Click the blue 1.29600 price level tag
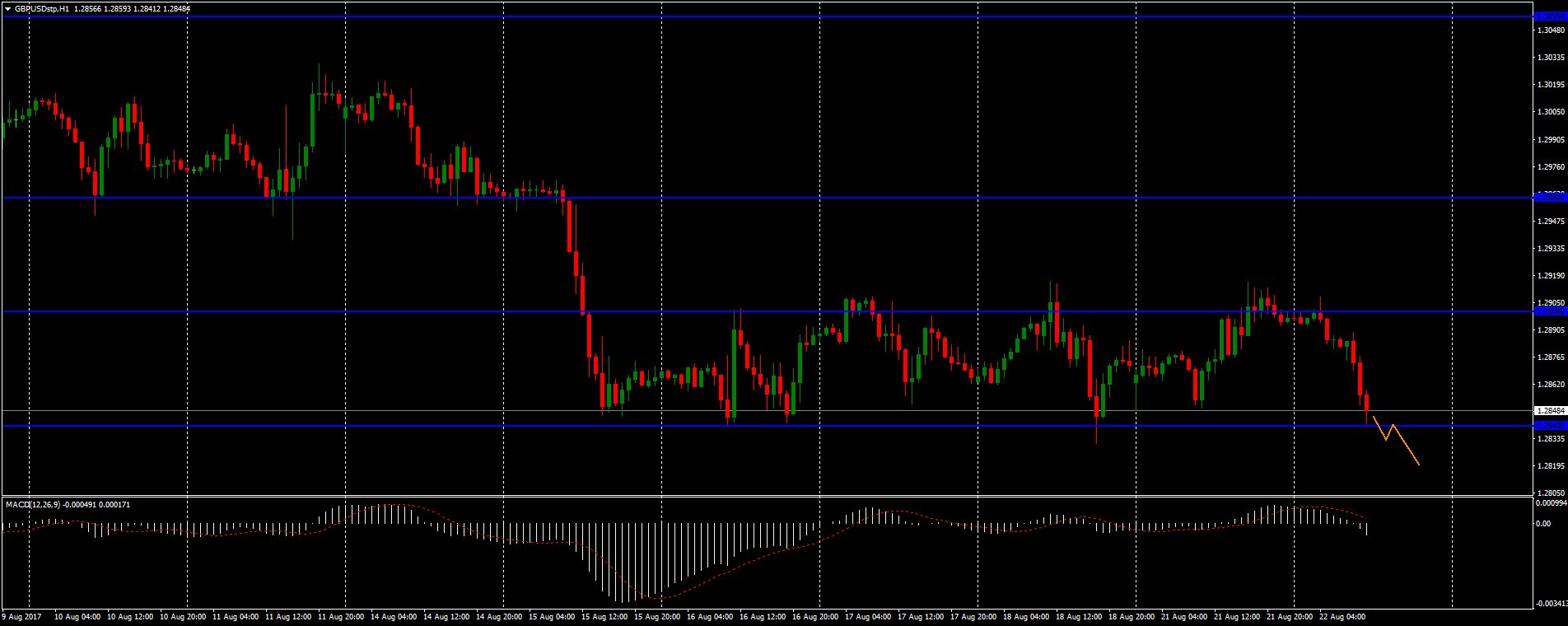 (x=1550, y=197)
